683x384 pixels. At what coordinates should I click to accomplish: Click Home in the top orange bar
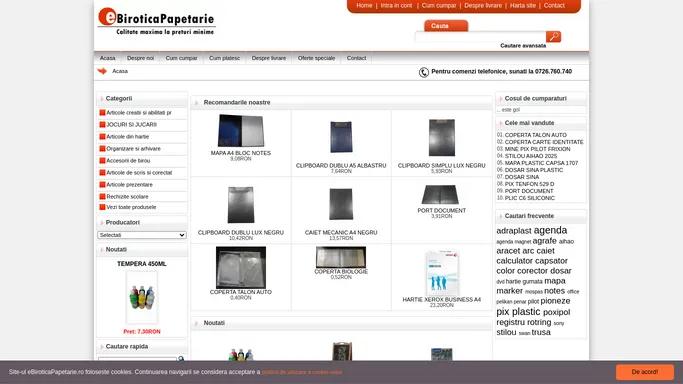364,6
